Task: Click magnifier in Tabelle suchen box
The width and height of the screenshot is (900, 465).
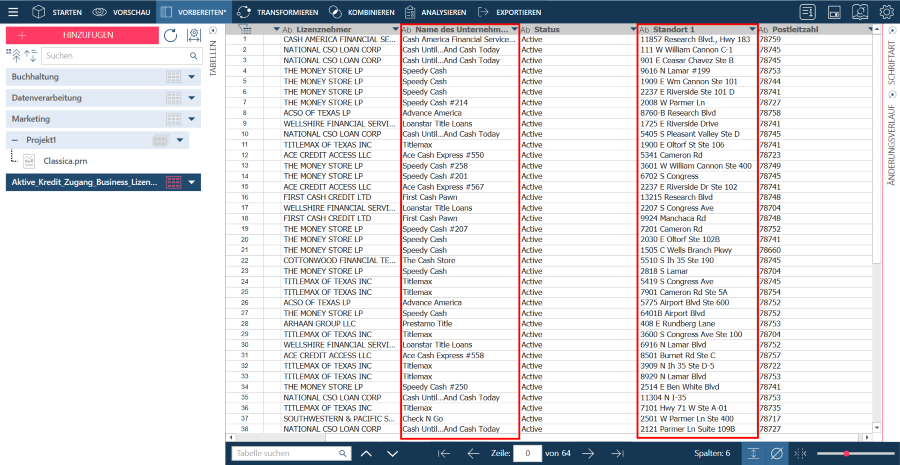Action: (x=342, y=454)
